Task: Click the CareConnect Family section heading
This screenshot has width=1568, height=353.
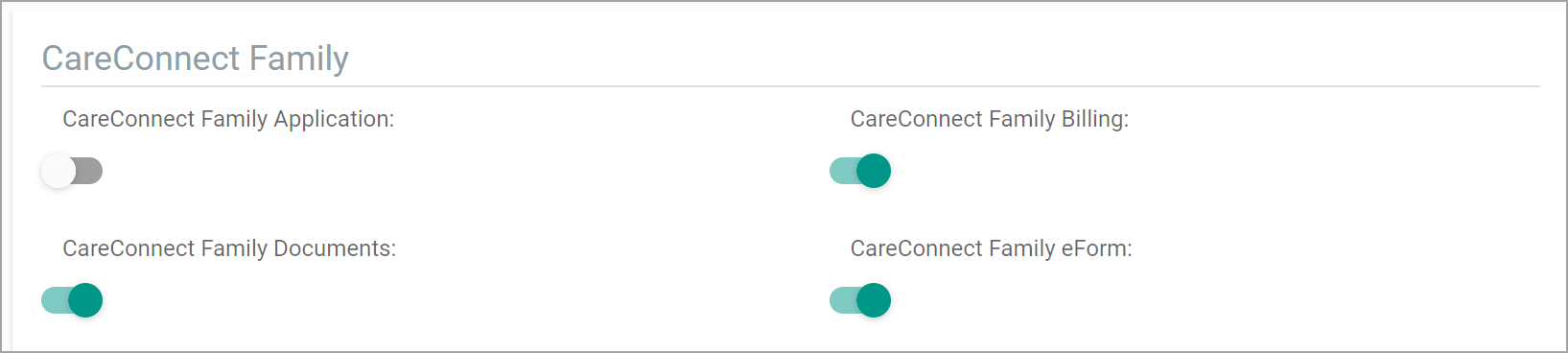Action: 196,59
